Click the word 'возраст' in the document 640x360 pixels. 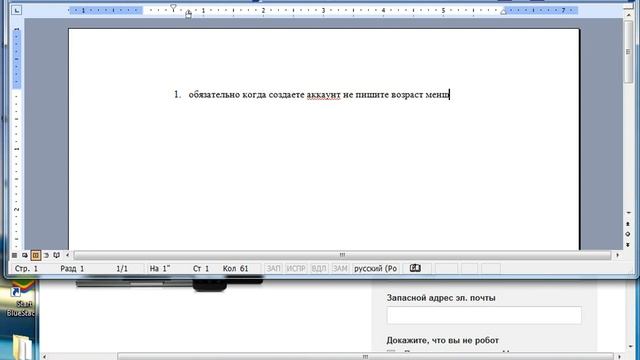407,95
